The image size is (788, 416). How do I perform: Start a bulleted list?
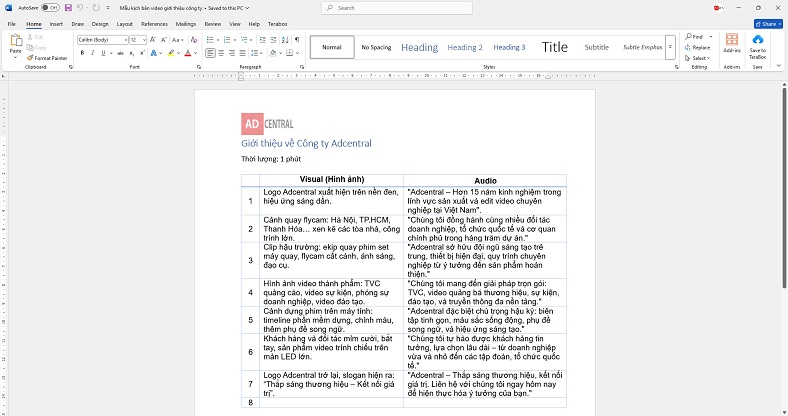211,39
